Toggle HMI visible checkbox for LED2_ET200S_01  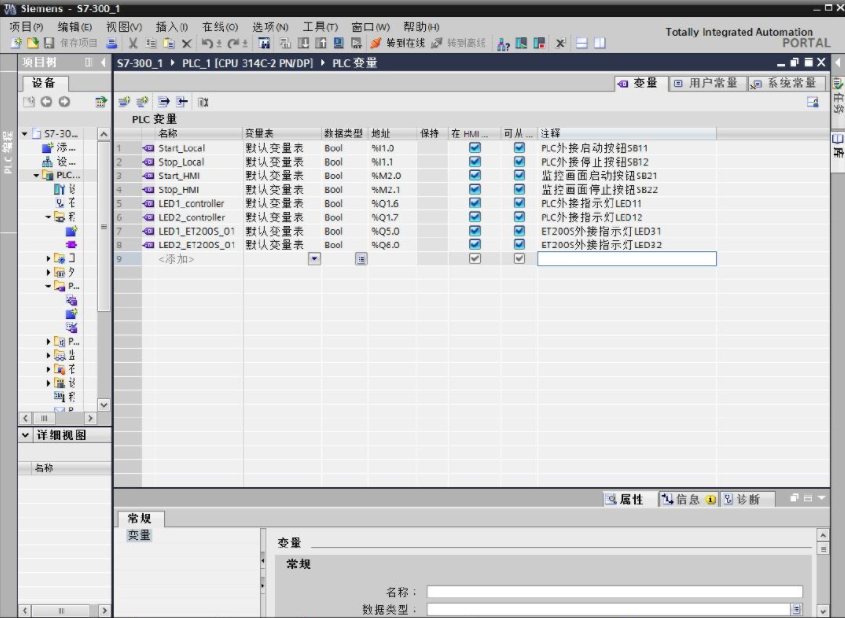click(x=475, y=244)
